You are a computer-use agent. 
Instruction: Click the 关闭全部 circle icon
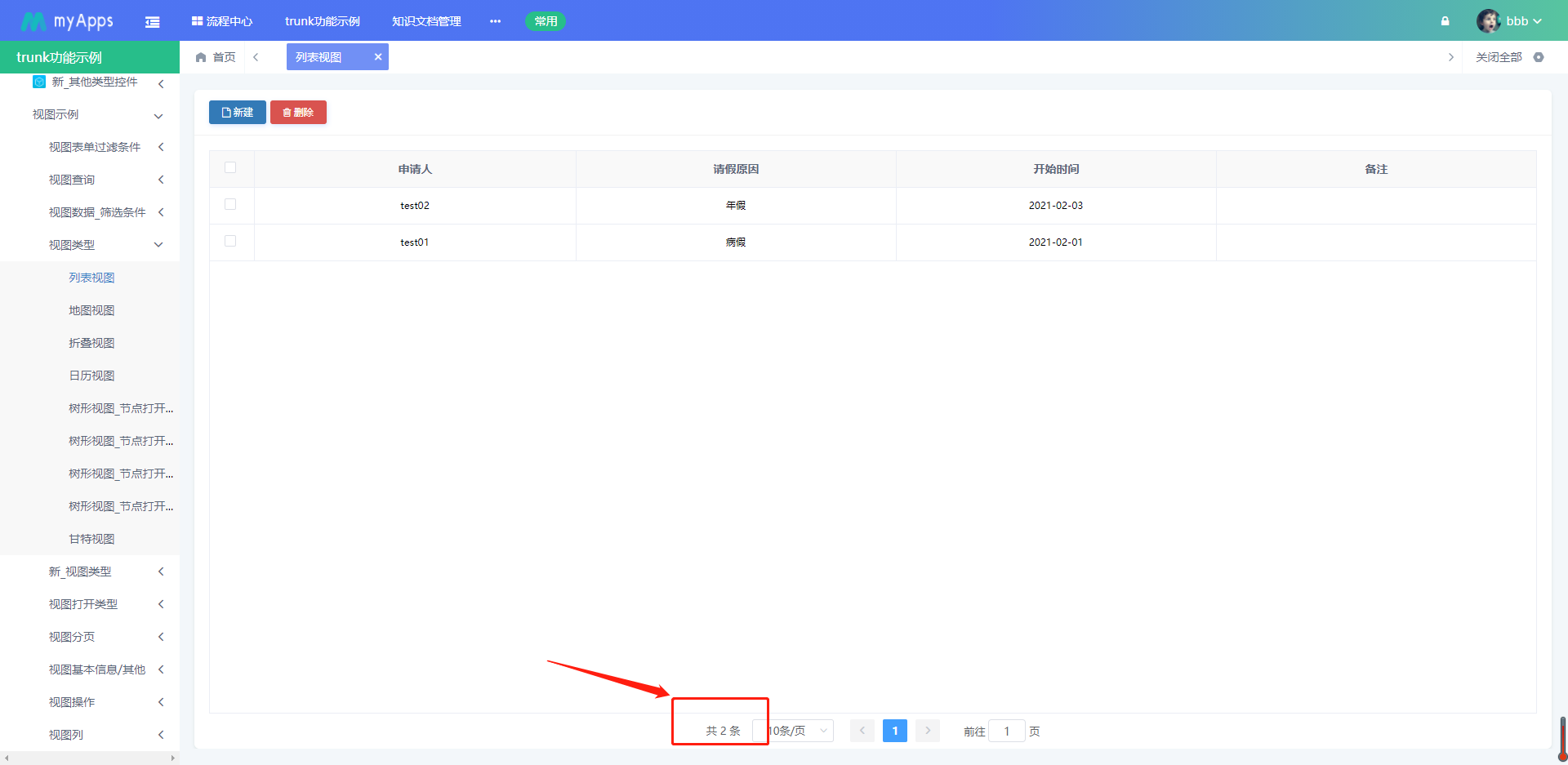point(1539,57)
